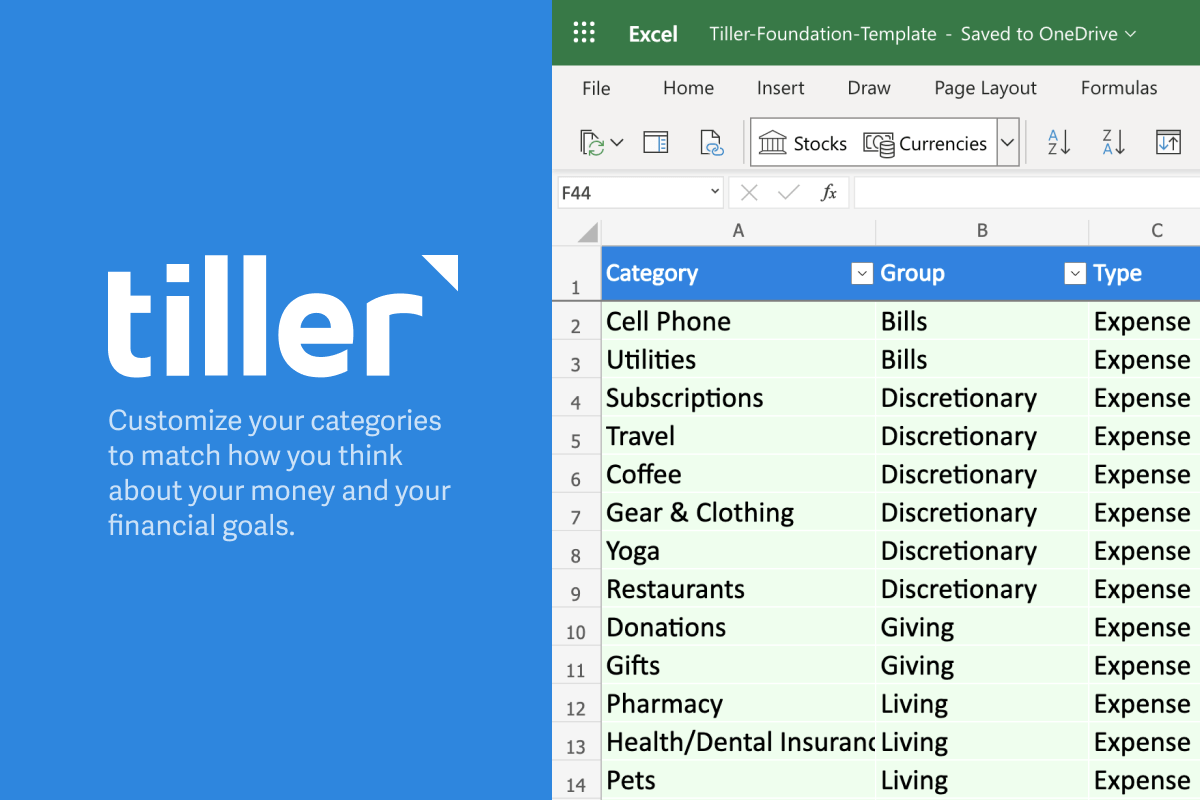Select the Gifts cell in column A

(x=738, y=665)
